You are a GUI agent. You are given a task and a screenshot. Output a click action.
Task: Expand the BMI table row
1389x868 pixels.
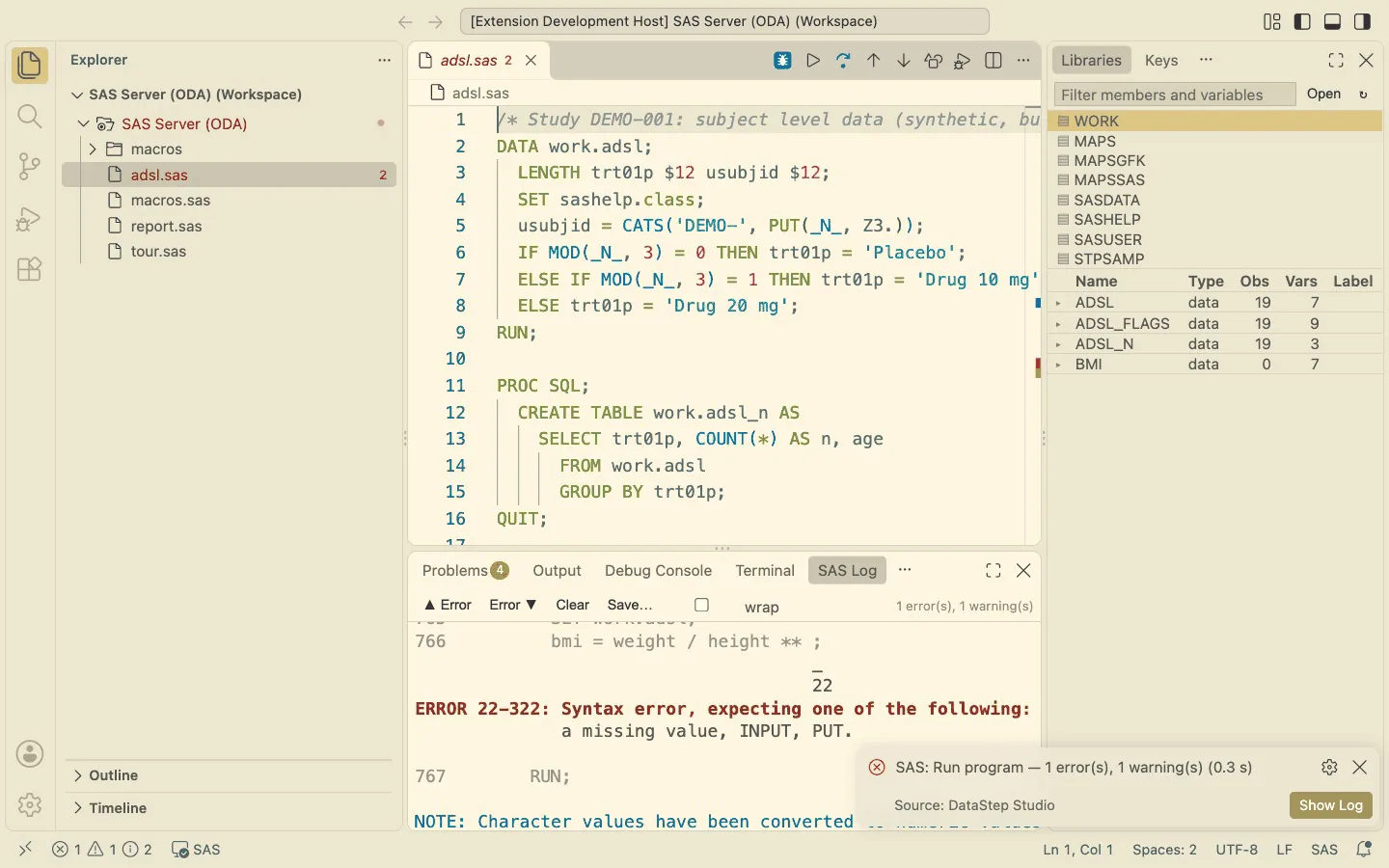click(x=1058, y=365)
